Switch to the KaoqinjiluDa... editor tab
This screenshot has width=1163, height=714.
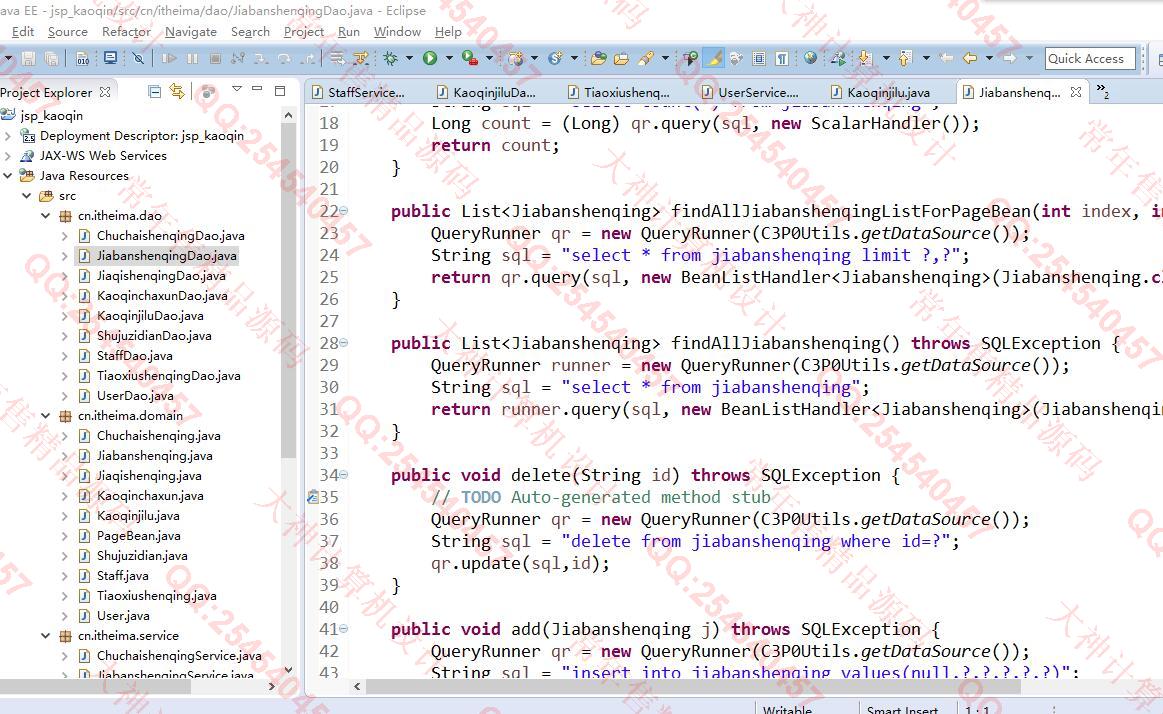pos(487,93)
